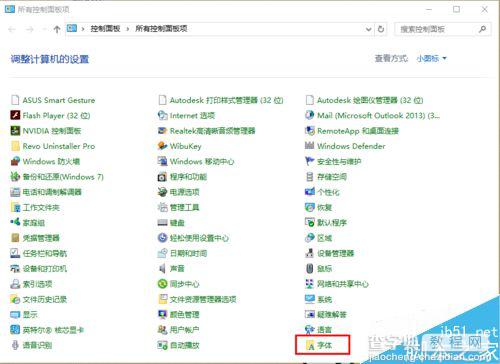Open the 轻松使用设置中心 icon
500x364 pixels.
(x=162, y=238)
